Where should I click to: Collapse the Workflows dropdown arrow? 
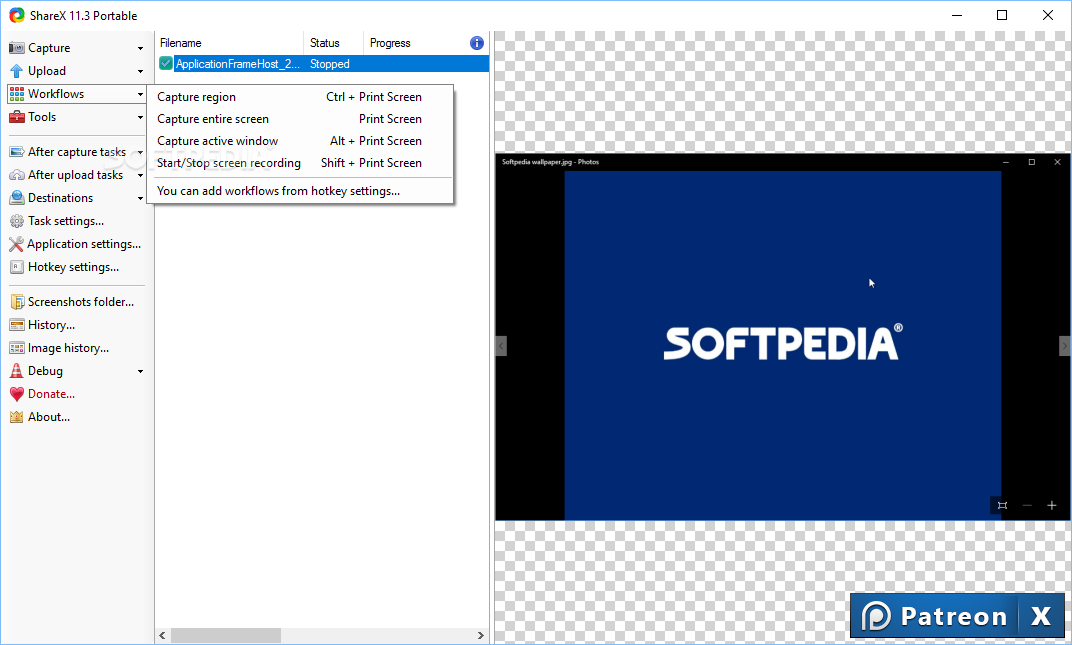140,94
